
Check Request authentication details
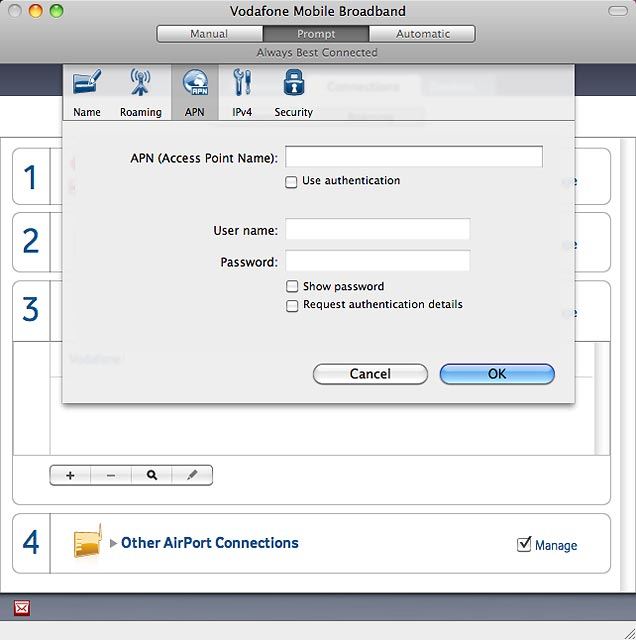tap(292, 305)
